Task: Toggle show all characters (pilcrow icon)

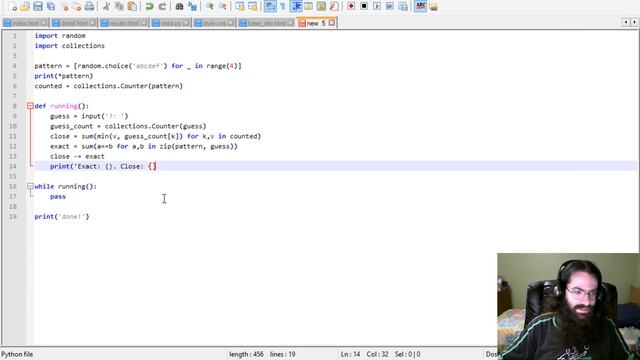Action: click(282, 6)
